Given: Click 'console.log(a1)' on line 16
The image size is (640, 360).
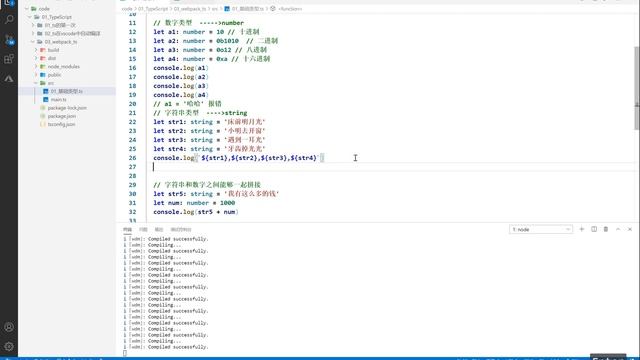Looking at the screenshot, I should [x=181, y=68].
